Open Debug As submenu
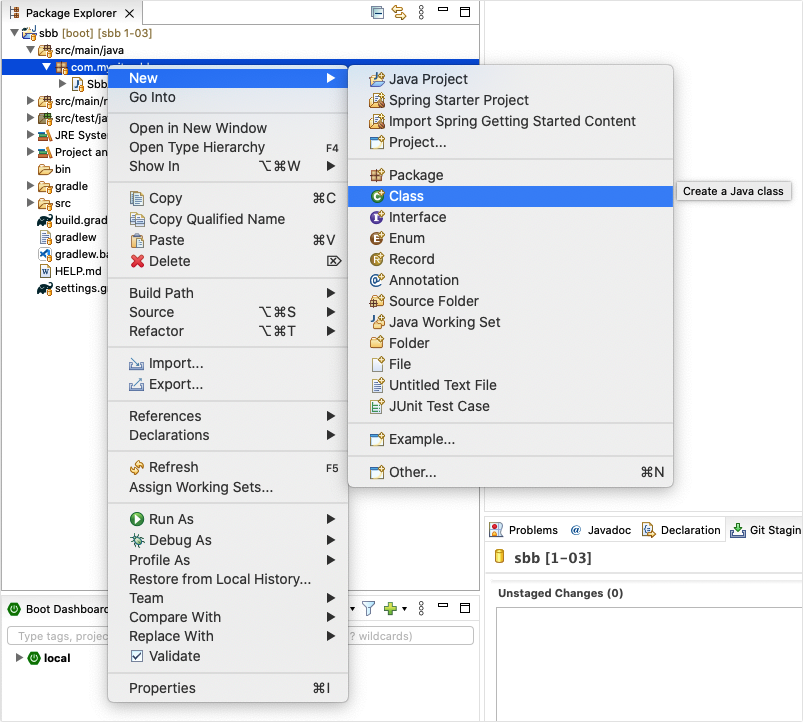The height and width of the screenshot is (722, 803). [228, 540]
